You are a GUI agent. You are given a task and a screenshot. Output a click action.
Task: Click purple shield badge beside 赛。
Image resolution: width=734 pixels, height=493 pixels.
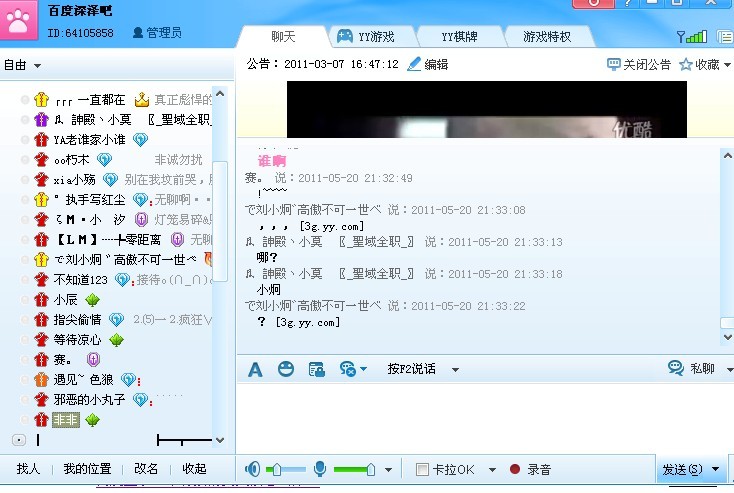click(x=94, y=360)
